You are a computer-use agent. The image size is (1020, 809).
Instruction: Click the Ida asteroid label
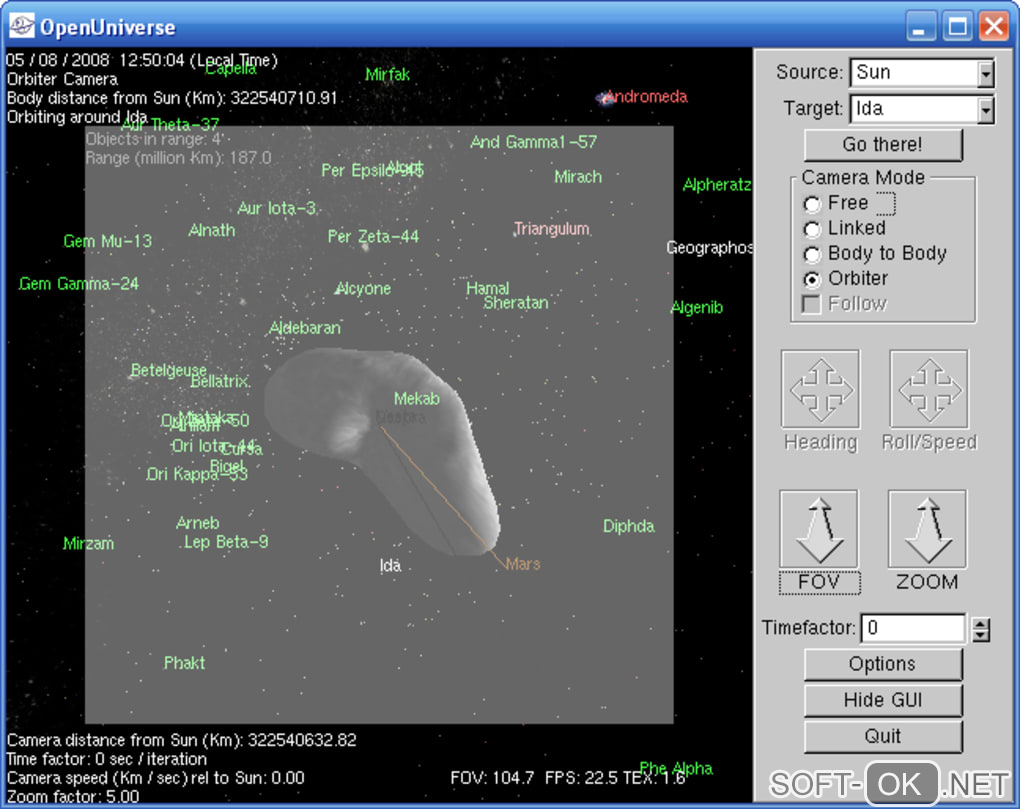coord(390,566)
